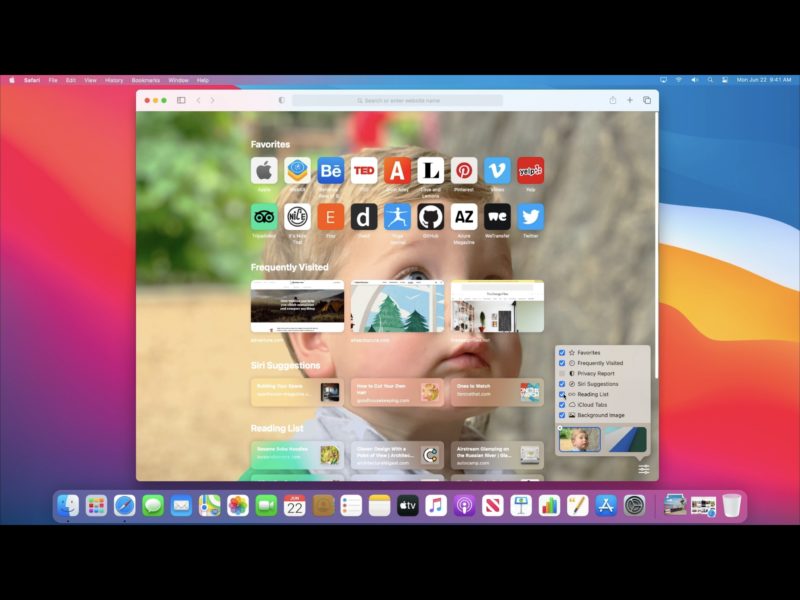Open the pine trees illustration frequently visited thumbnail
Screen dimensions: 800x600
click(397, 306)
